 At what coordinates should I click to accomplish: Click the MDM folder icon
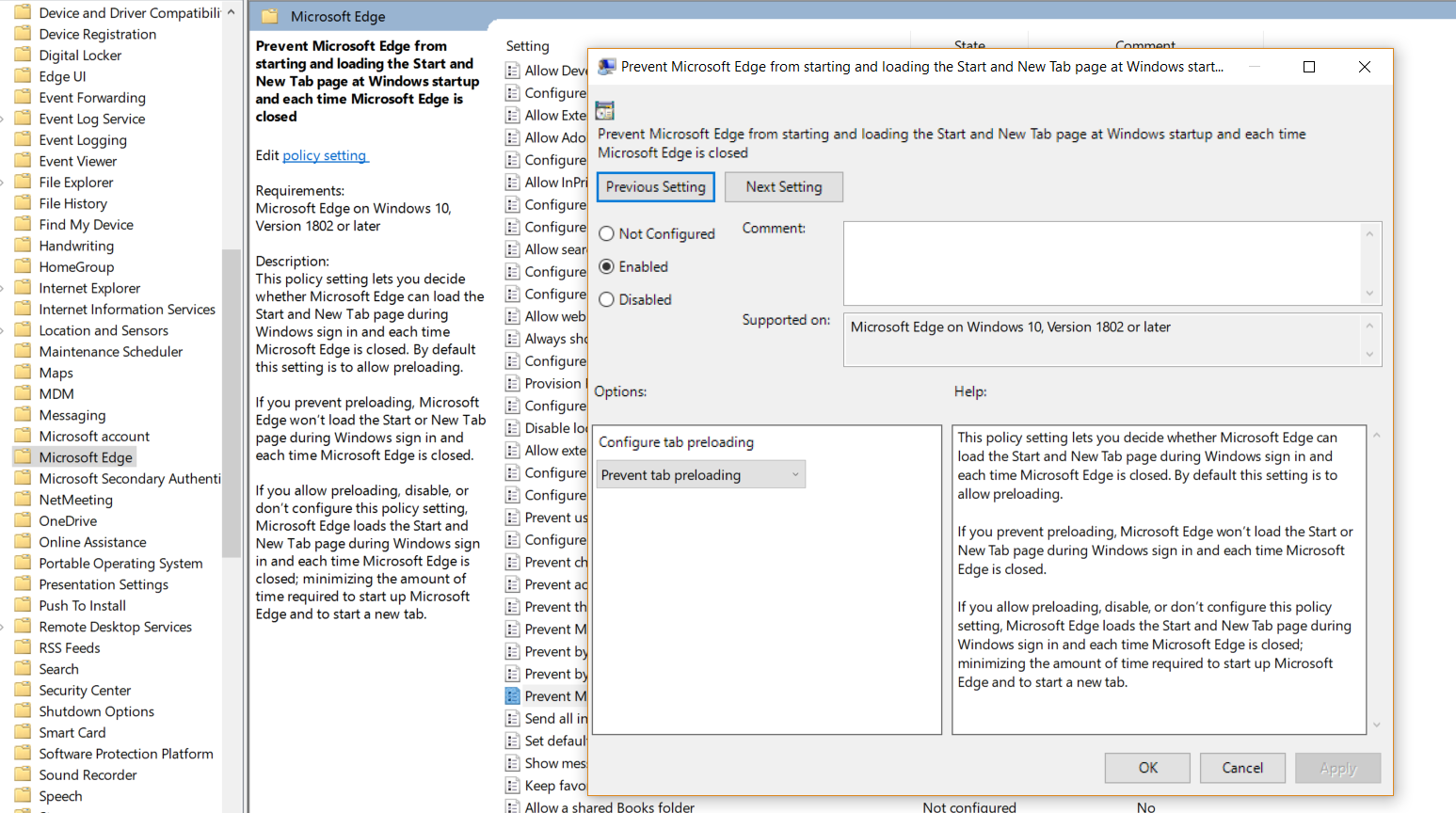click(x=24, y=393)
